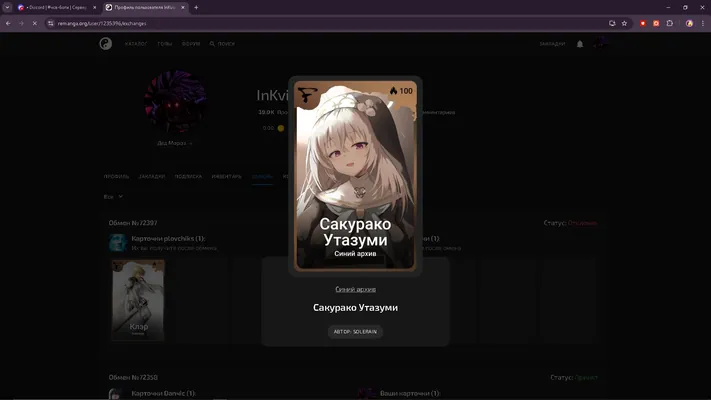Viewport: 711px width, 400px height.
Task: Click plovchiks user avatar in exchange 72397
Action: point(117,243)
